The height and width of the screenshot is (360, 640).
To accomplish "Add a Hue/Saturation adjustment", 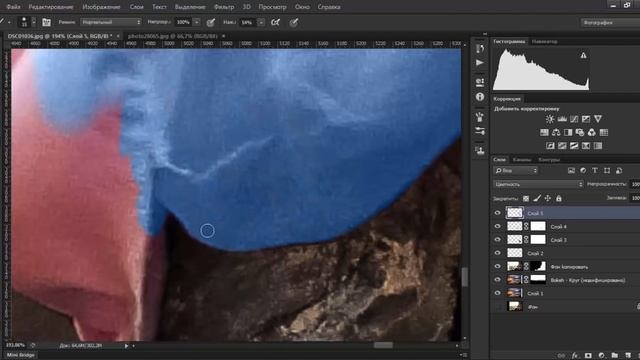I will [544, 132].
